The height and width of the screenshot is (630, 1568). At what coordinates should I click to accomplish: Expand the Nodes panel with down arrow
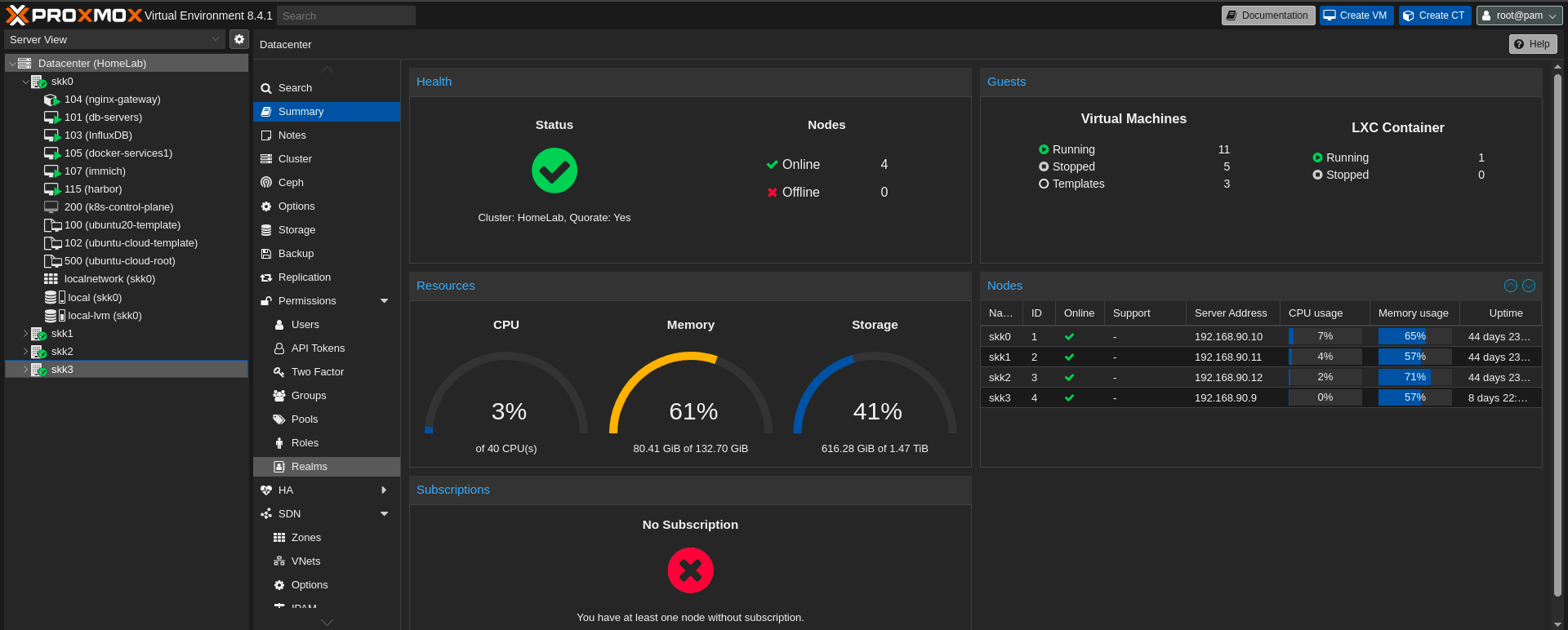(x=1529, y=286)
